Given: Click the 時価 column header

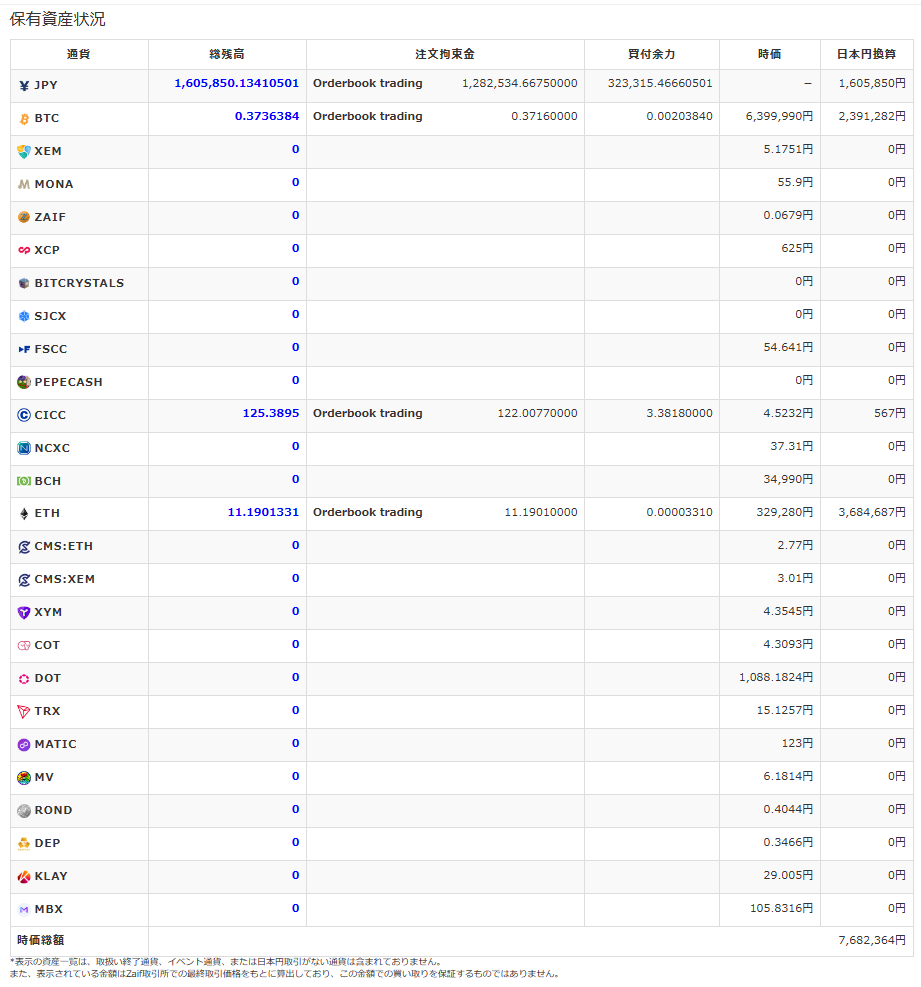Looking at the screenshot, I should 769,54.
